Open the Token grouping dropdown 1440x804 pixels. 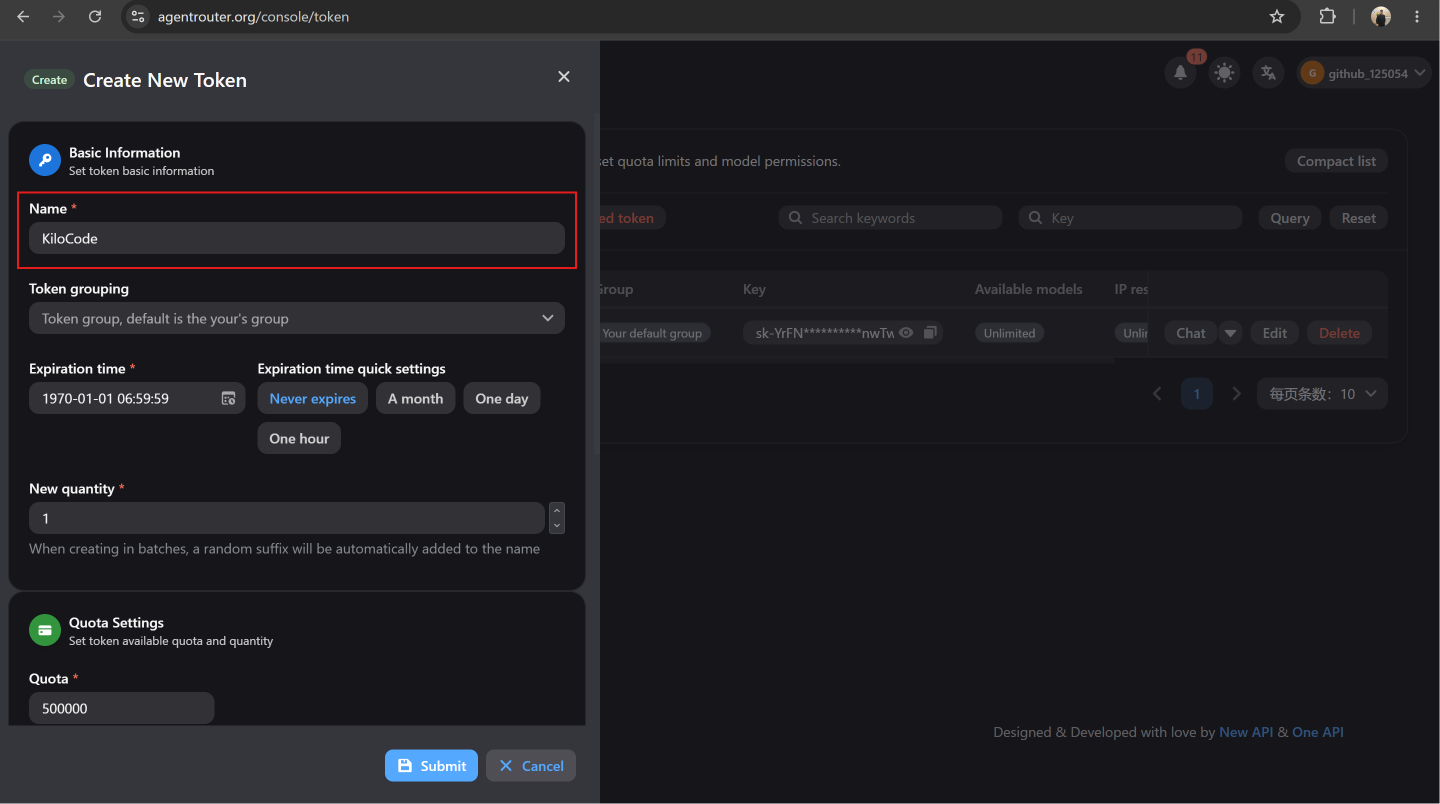click(297, 318)
